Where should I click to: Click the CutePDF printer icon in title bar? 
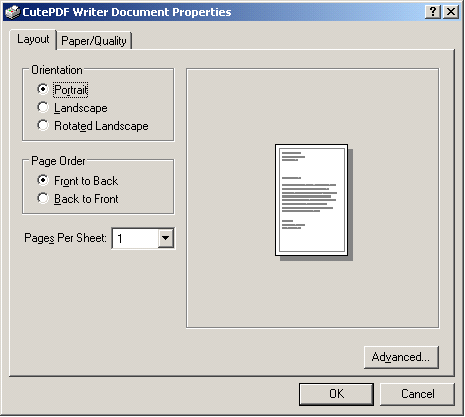(13, 12)
